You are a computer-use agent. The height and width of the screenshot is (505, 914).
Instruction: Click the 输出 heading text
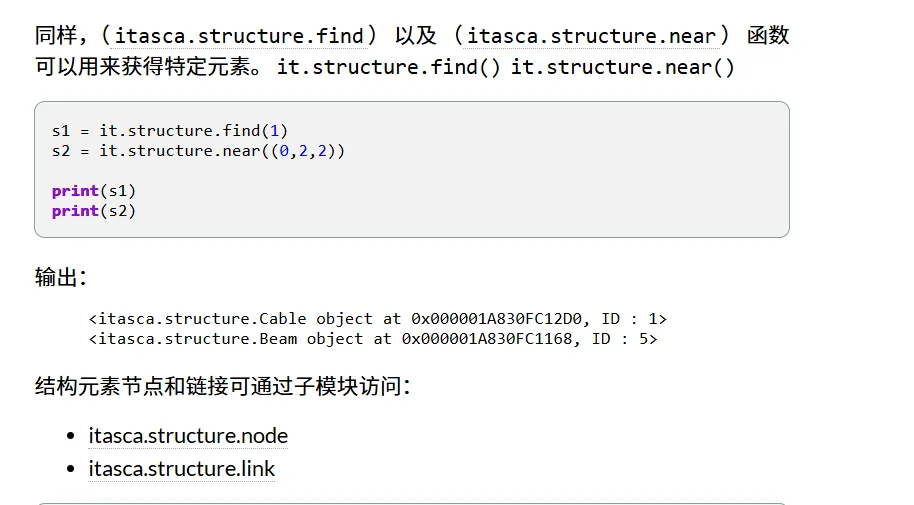[61, 277]
